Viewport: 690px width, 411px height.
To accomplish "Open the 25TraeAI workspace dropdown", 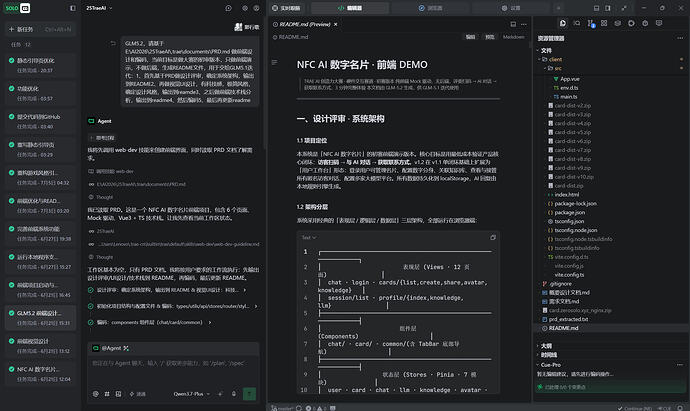I will click(99, 8).
